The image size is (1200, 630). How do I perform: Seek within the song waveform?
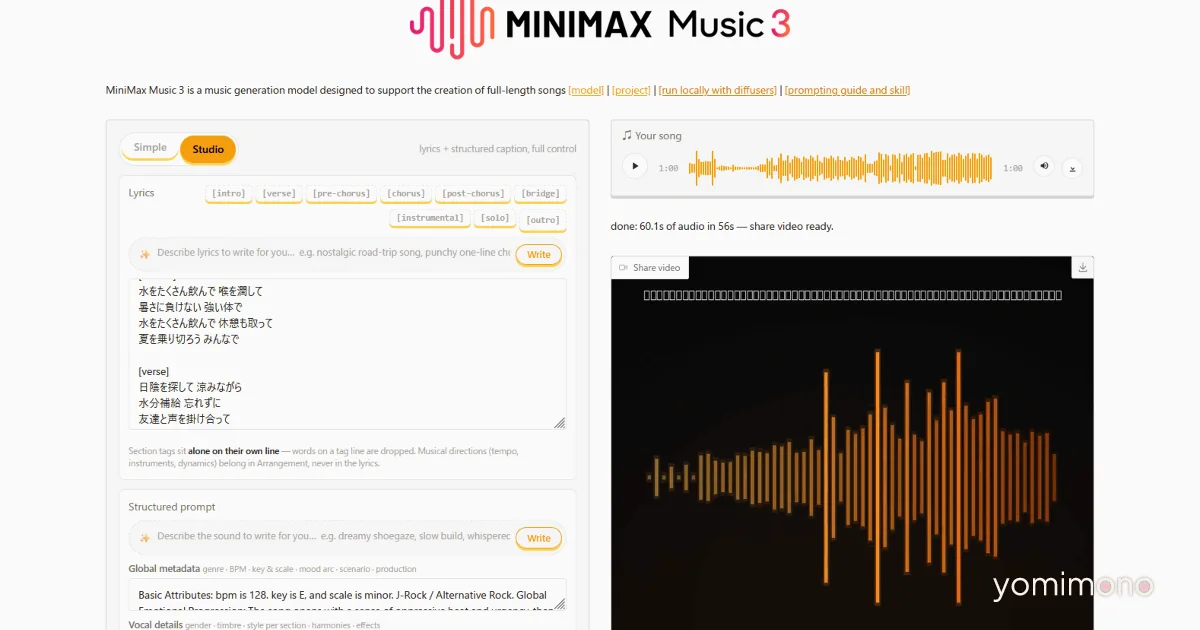pos(840,168)
